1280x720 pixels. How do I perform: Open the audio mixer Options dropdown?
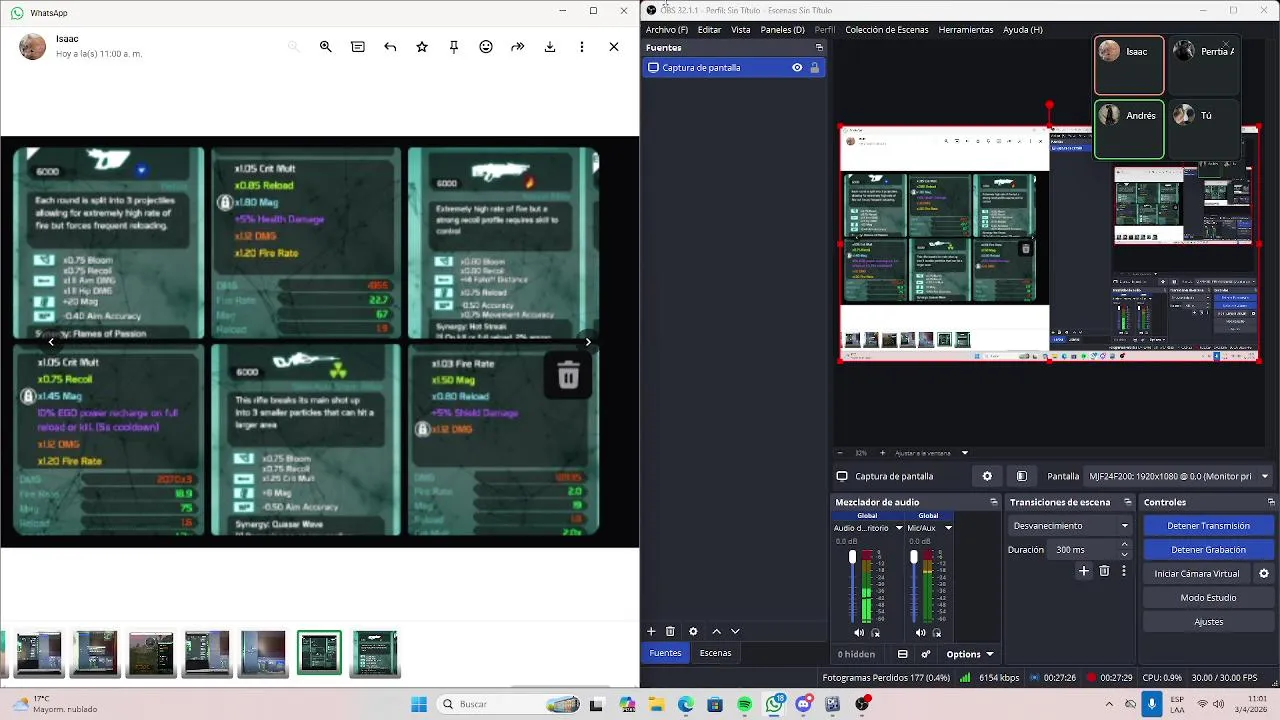tap(970, 654)
